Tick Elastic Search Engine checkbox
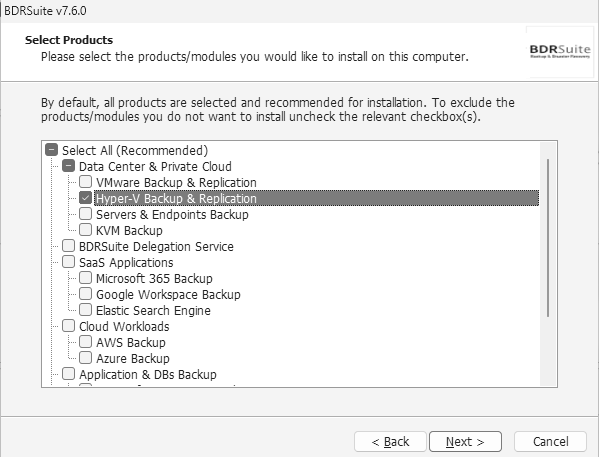Image resolution: width=599 pixels, height=457 pixels. (86, 310)
